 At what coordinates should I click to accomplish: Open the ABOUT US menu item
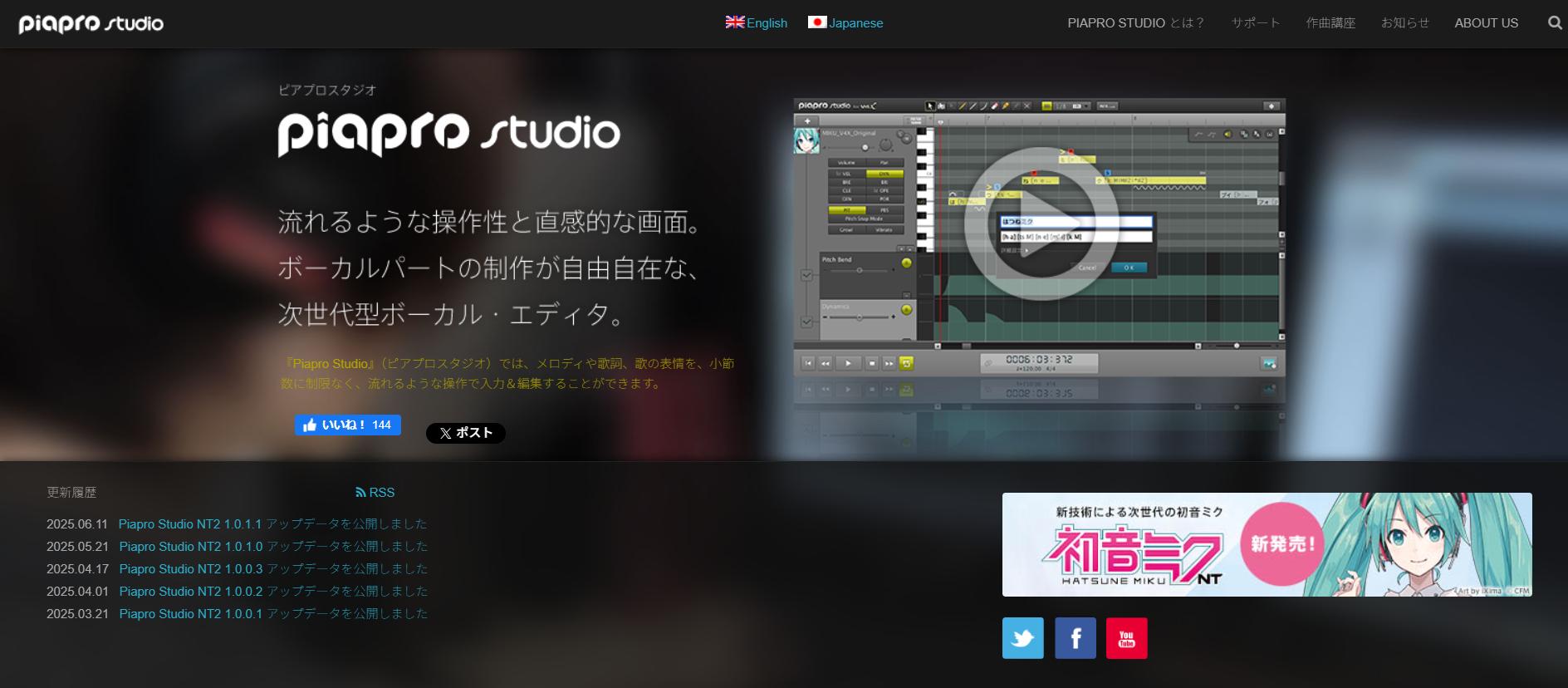(x=1487, y=23)
